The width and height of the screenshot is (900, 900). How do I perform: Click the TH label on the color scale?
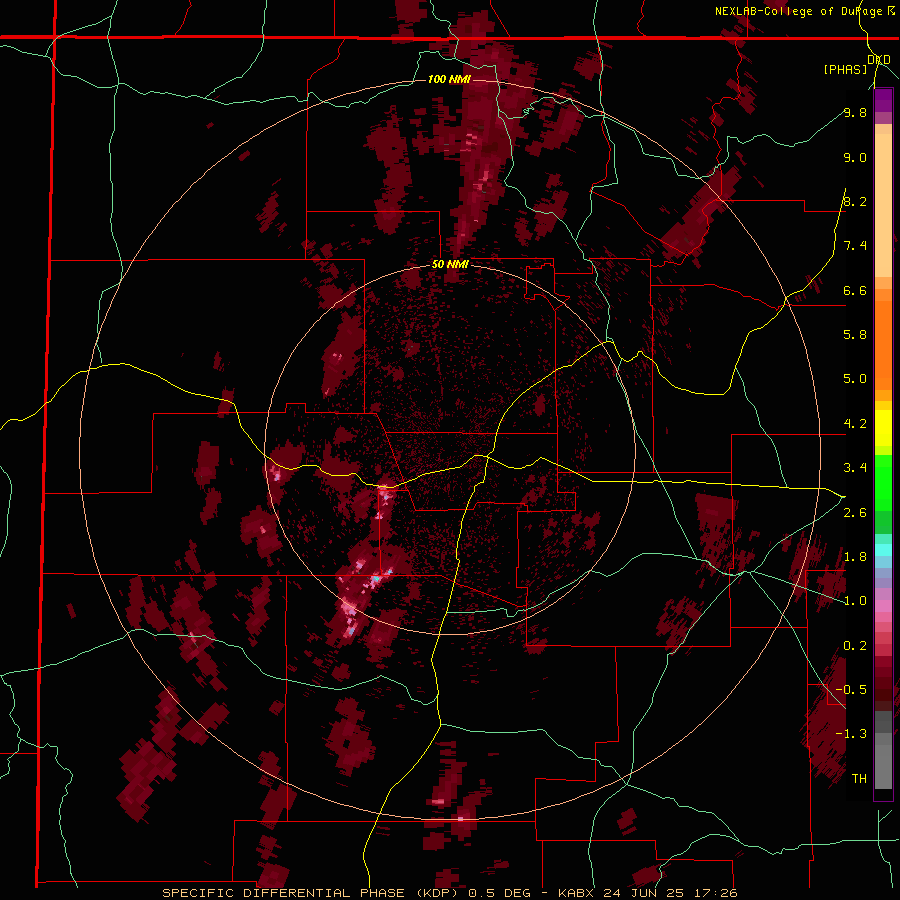pos(859,779)
